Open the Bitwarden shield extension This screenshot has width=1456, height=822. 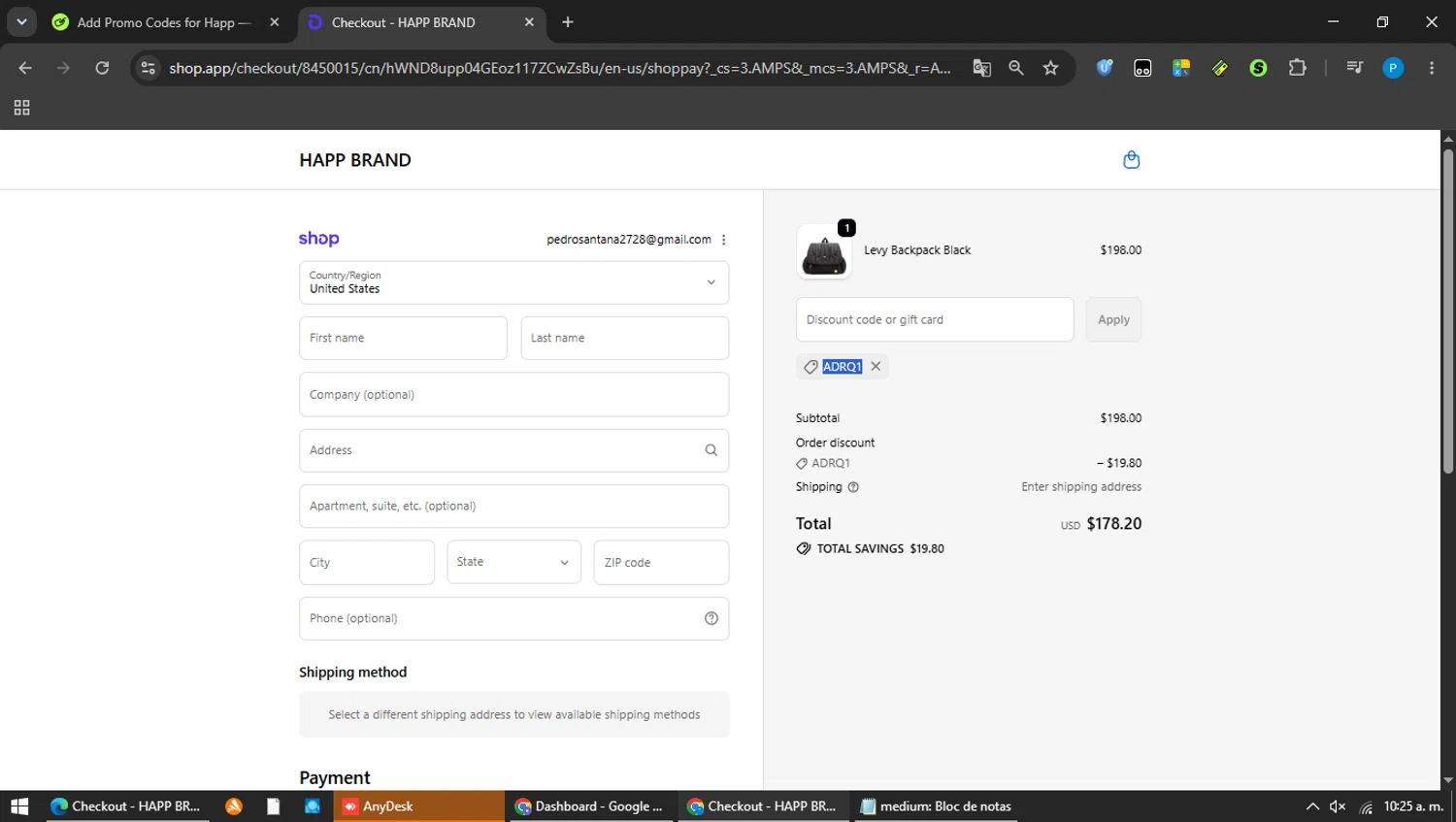[1104, 68]
